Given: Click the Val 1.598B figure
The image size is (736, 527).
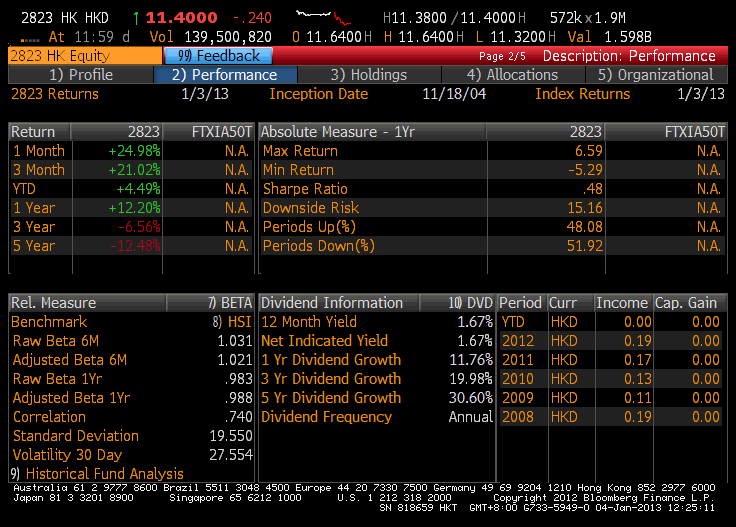Looking at the screenshot, I should pyautogui.click(x=609, y=37).
